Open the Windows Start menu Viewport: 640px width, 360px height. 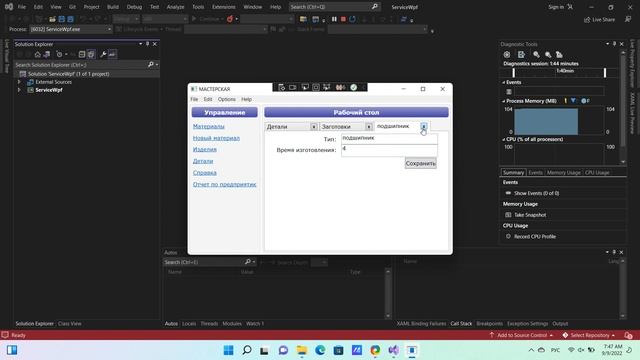229,350
